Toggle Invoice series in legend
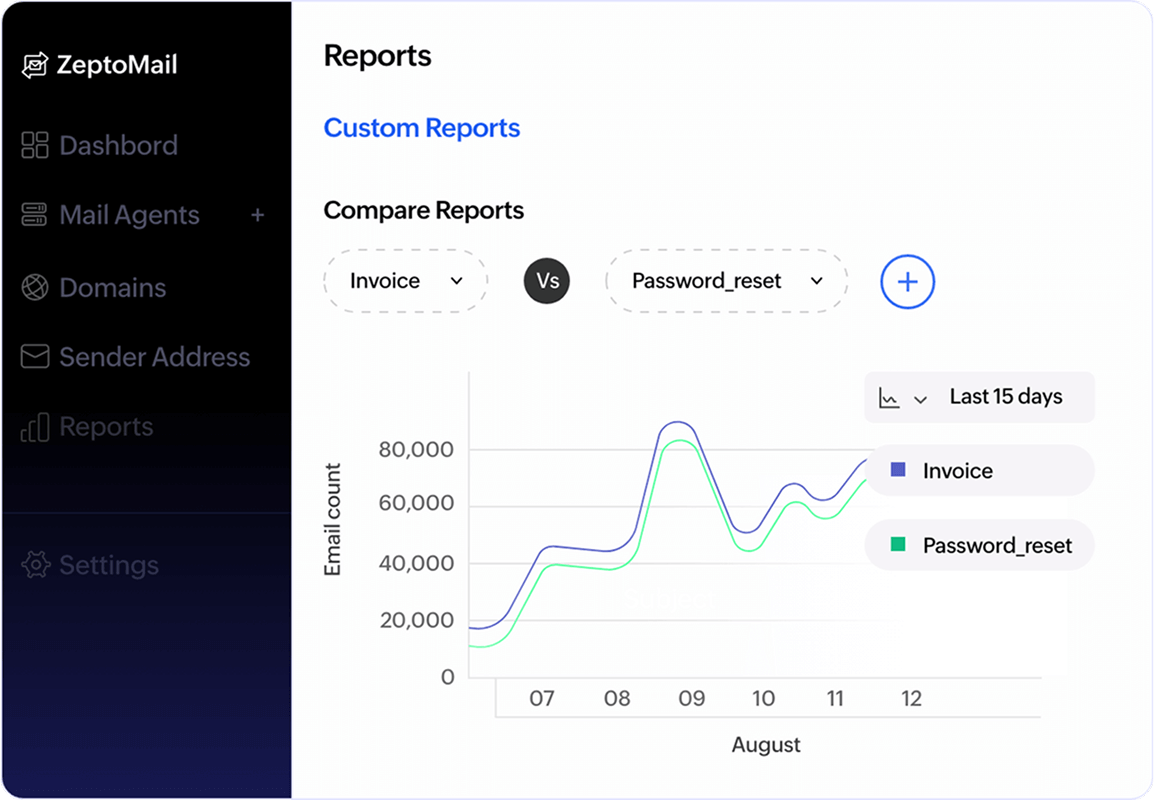Screen dimensions: 1154x800 click(980, 470)
